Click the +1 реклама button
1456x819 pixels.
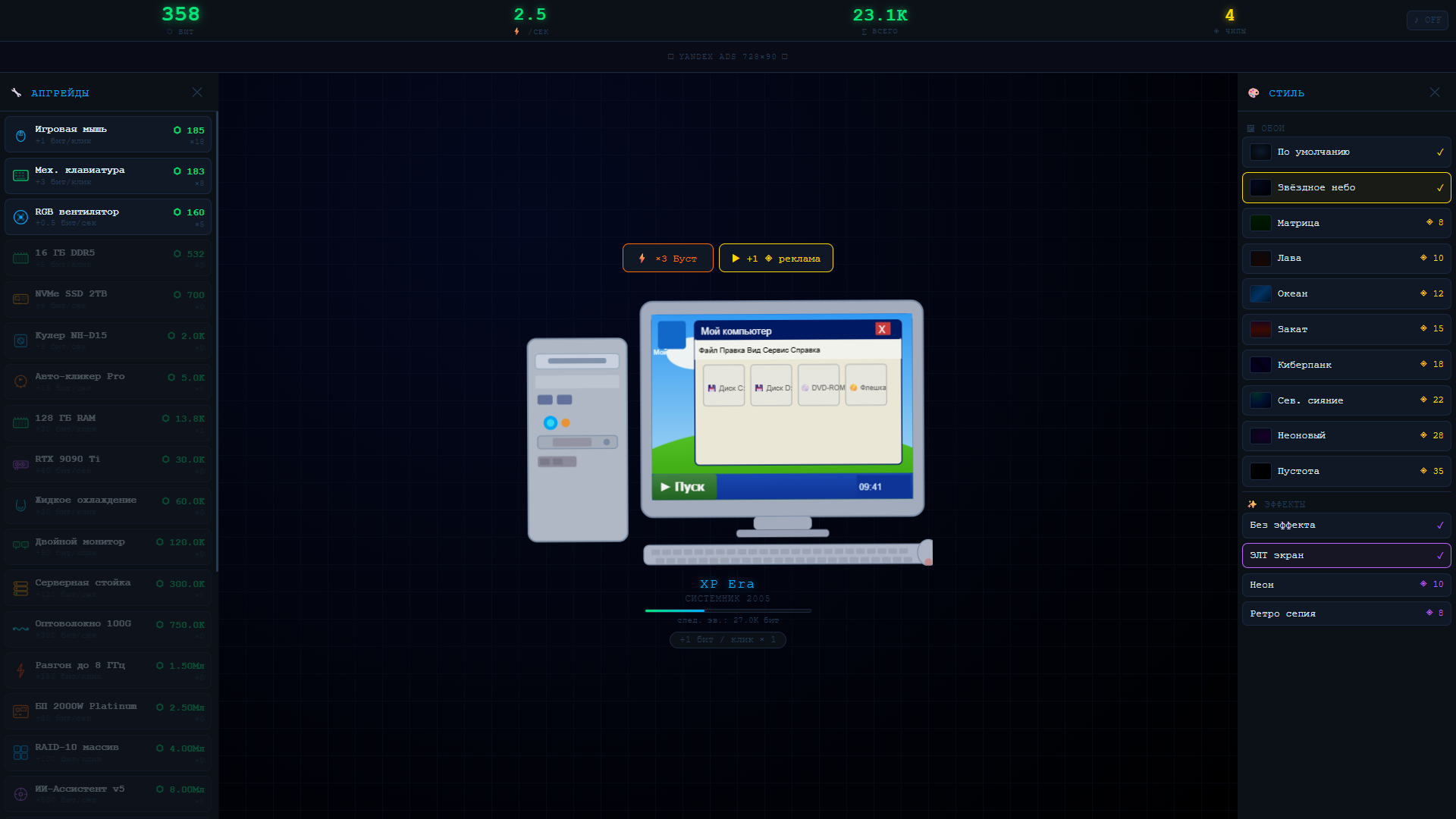775,258
